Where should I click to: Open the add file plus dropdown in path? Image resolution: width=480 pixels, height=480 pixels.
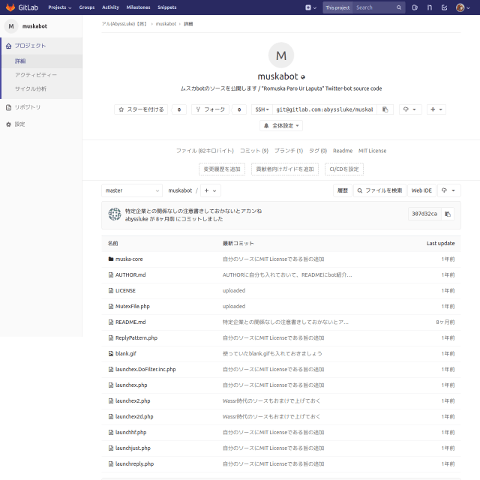pos(210,190)
